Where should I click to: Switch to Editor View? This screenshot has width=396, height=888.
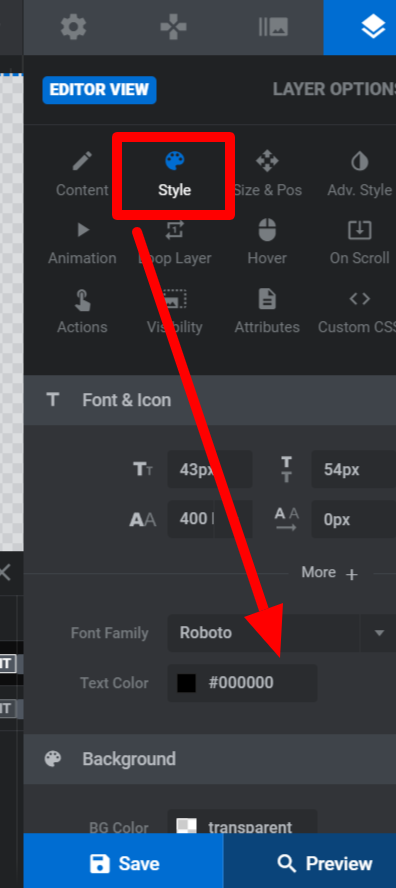(99, 89)
